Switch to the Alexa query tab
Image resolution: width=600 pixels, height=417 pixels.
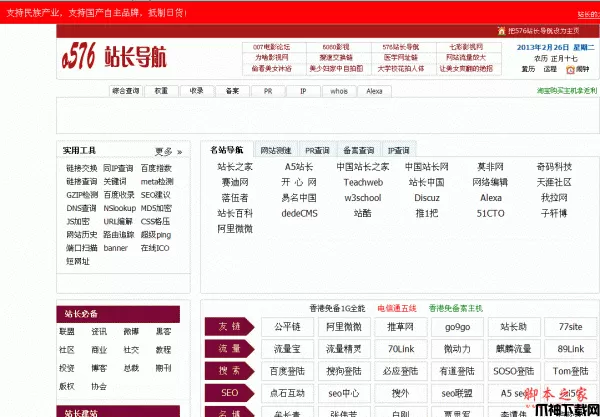click(x=374, y=91)
